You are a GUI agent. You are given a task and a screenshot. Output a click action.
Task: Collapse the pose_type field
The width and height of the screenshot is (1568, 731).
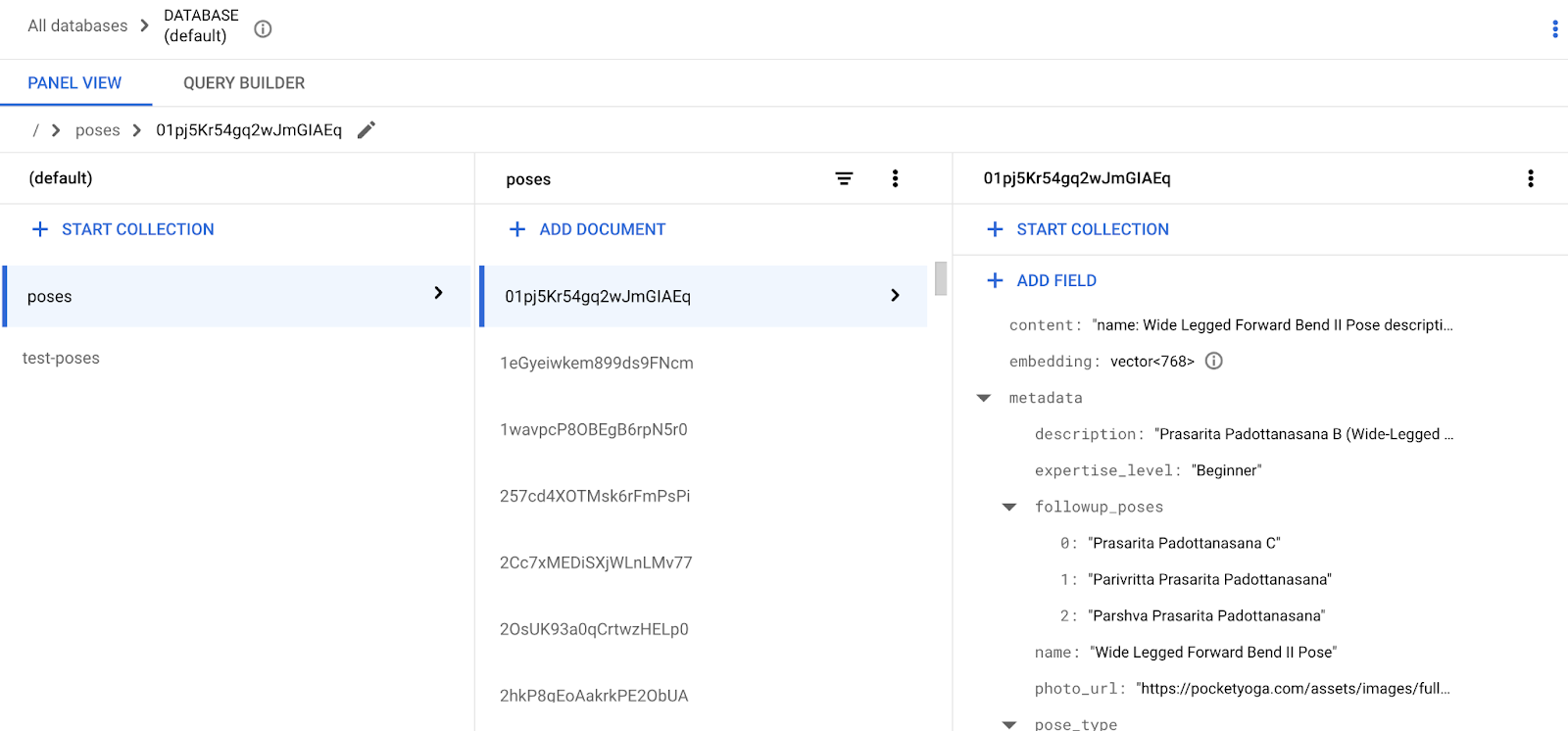pos(1009,724)
